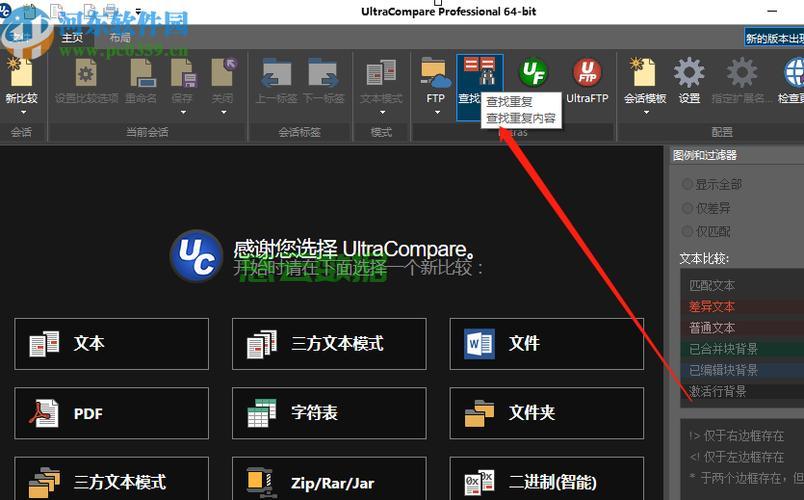The height and width of the screenshot is (500, 804).
Task: Open the FTP dropdown in the ribbon
Action: tap(435, 112)
